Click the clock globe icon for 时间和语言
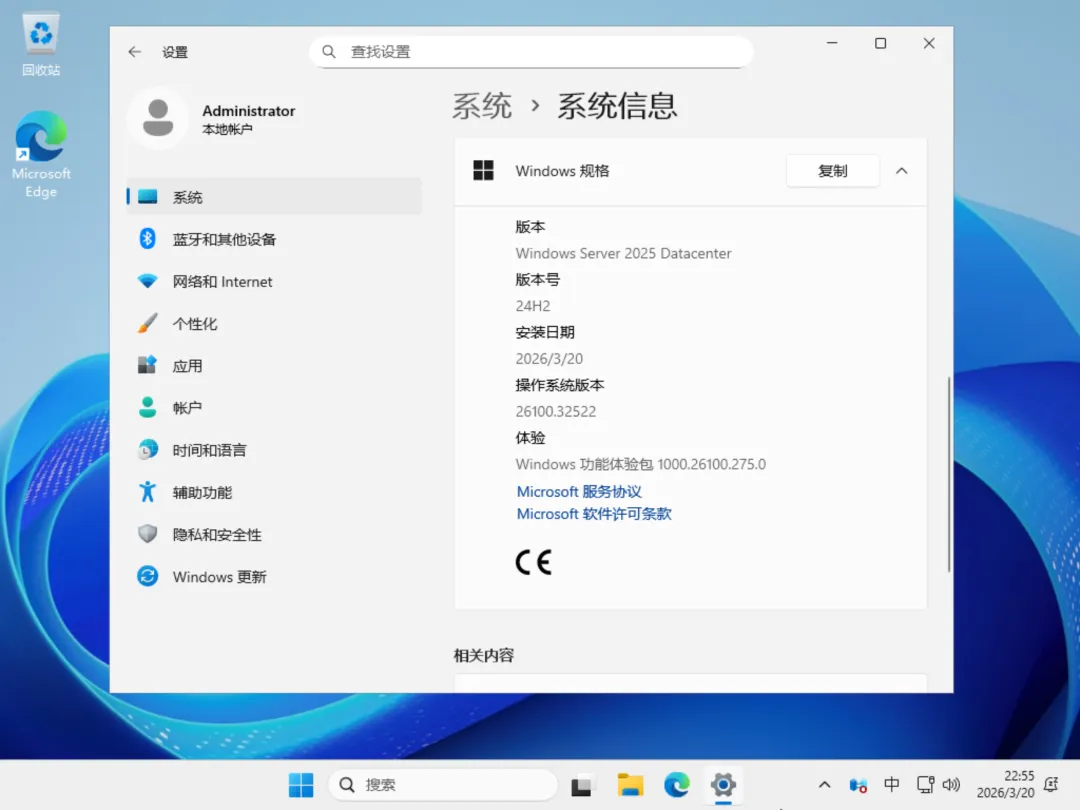 coord(147,450)
